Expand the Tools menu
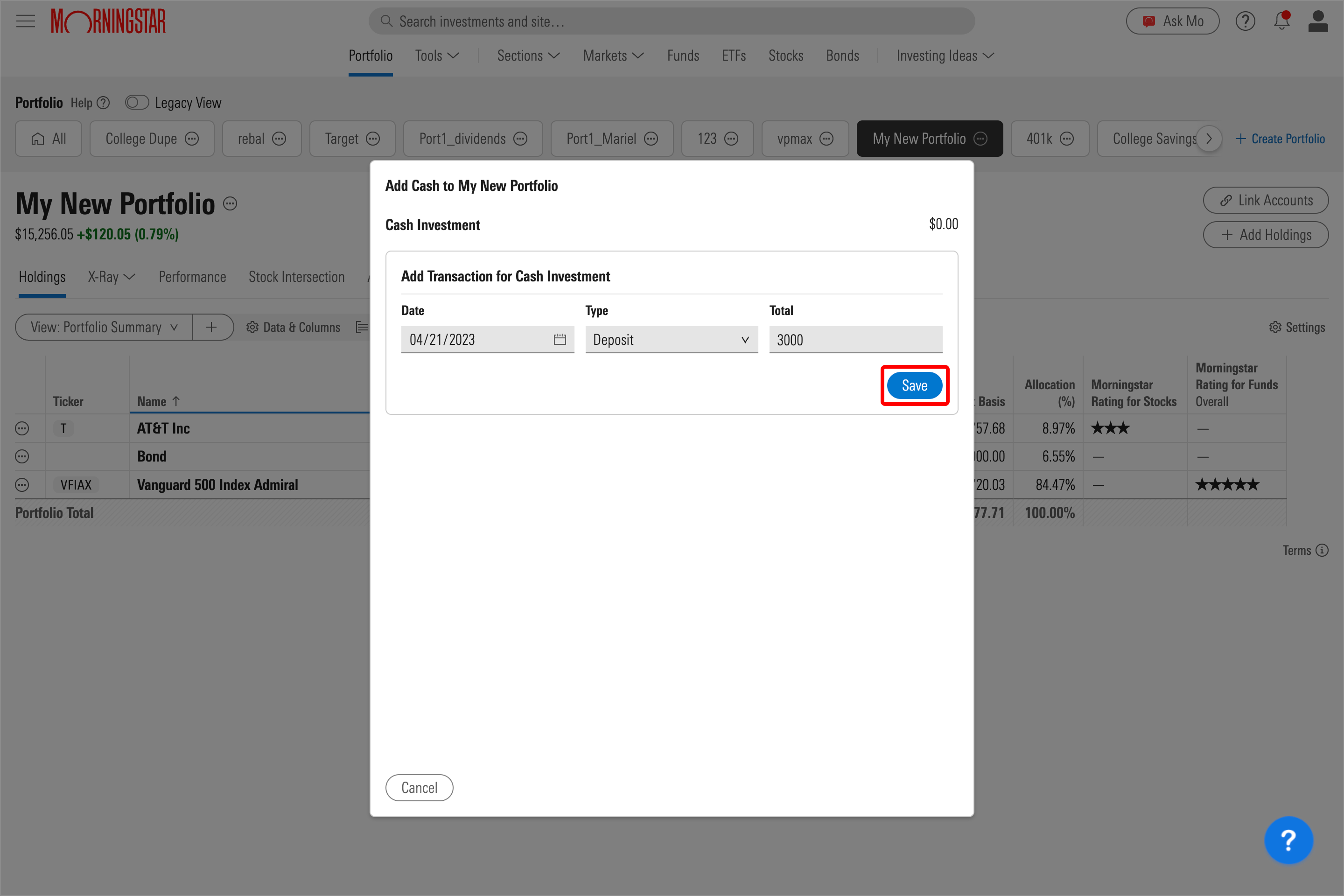This screenshot has height=896, width=1344. (x=437, y=56)
